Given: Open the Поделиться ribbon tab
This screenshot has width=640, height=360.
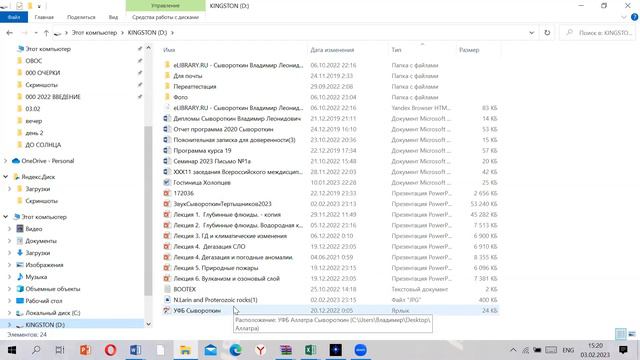Looking at the screenshot, I should tap(81, 17).
